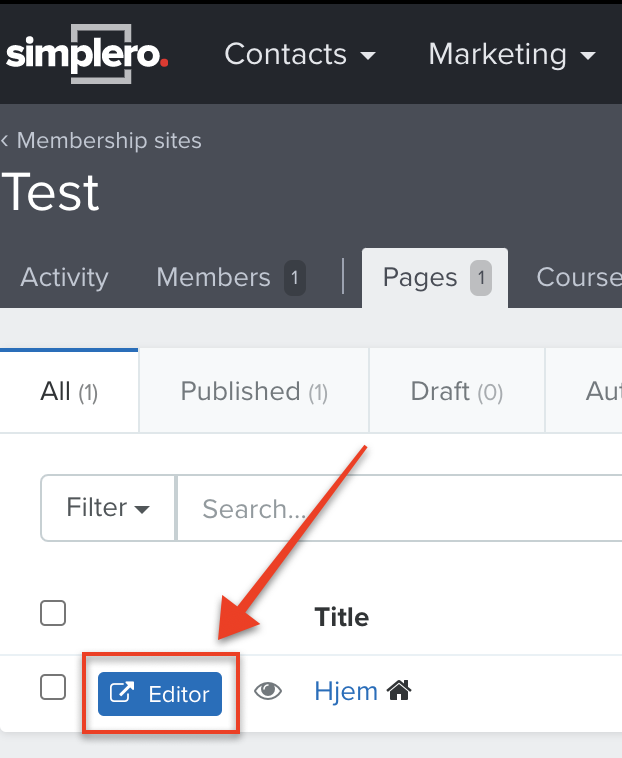Switch to the Activity tab
Image resolution: width=622 pixels, height=758 pixels.
point(64,277)
